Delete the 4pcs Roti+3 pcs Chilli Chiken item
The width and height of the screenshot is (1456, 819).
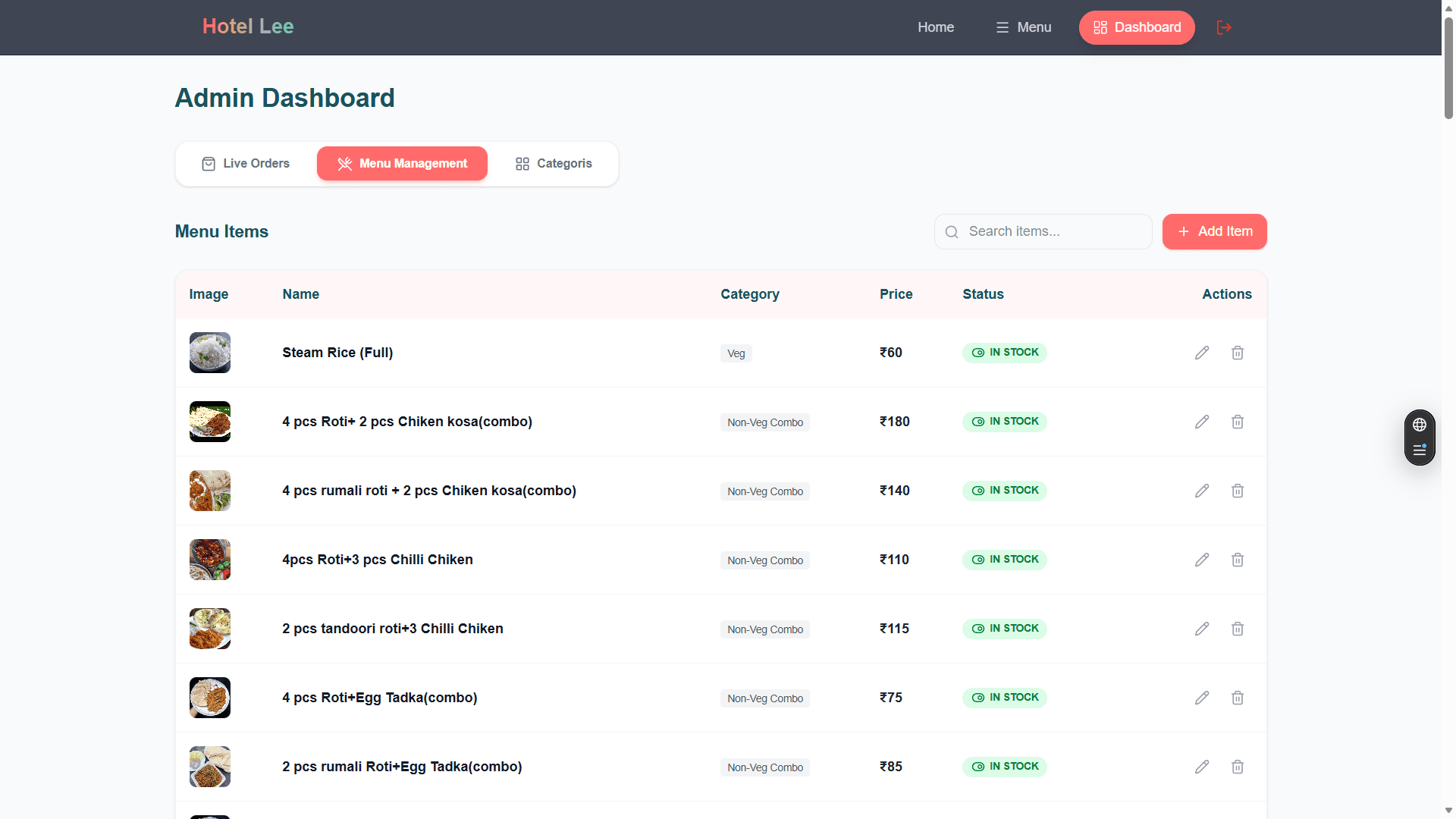point(1238,560)
